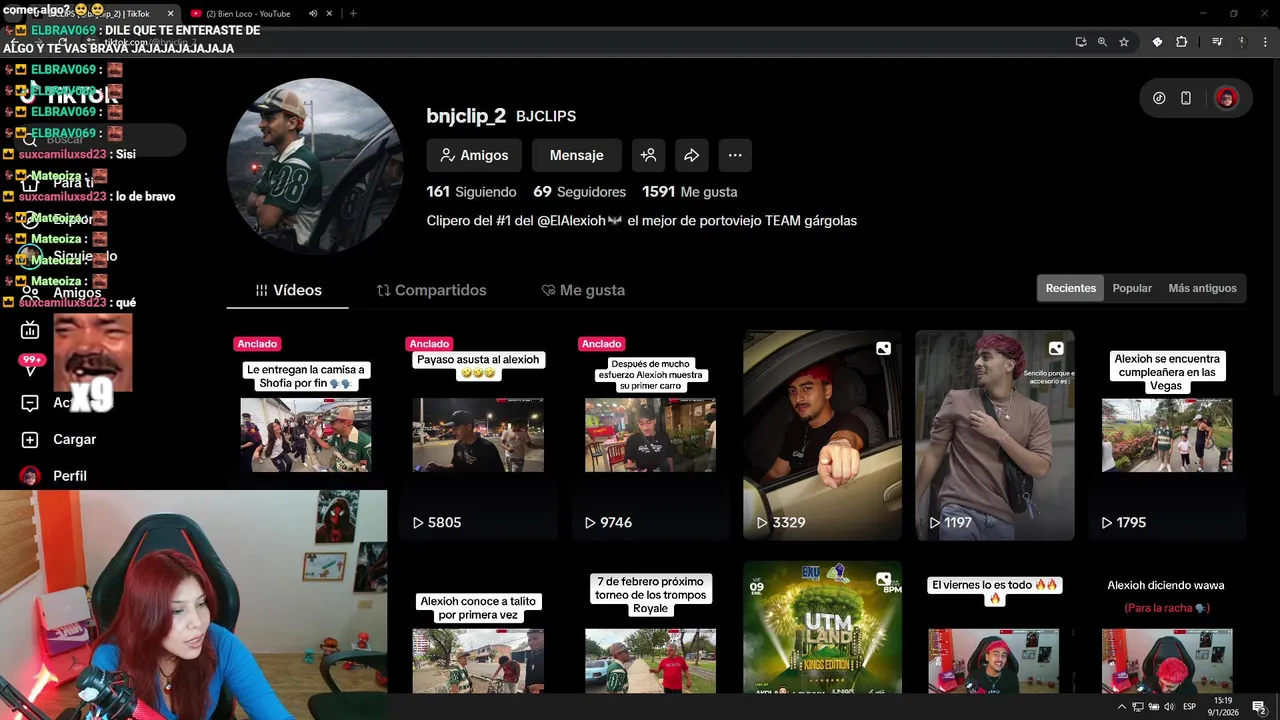Click the Amigos friends status button

(x=474, y=155)
